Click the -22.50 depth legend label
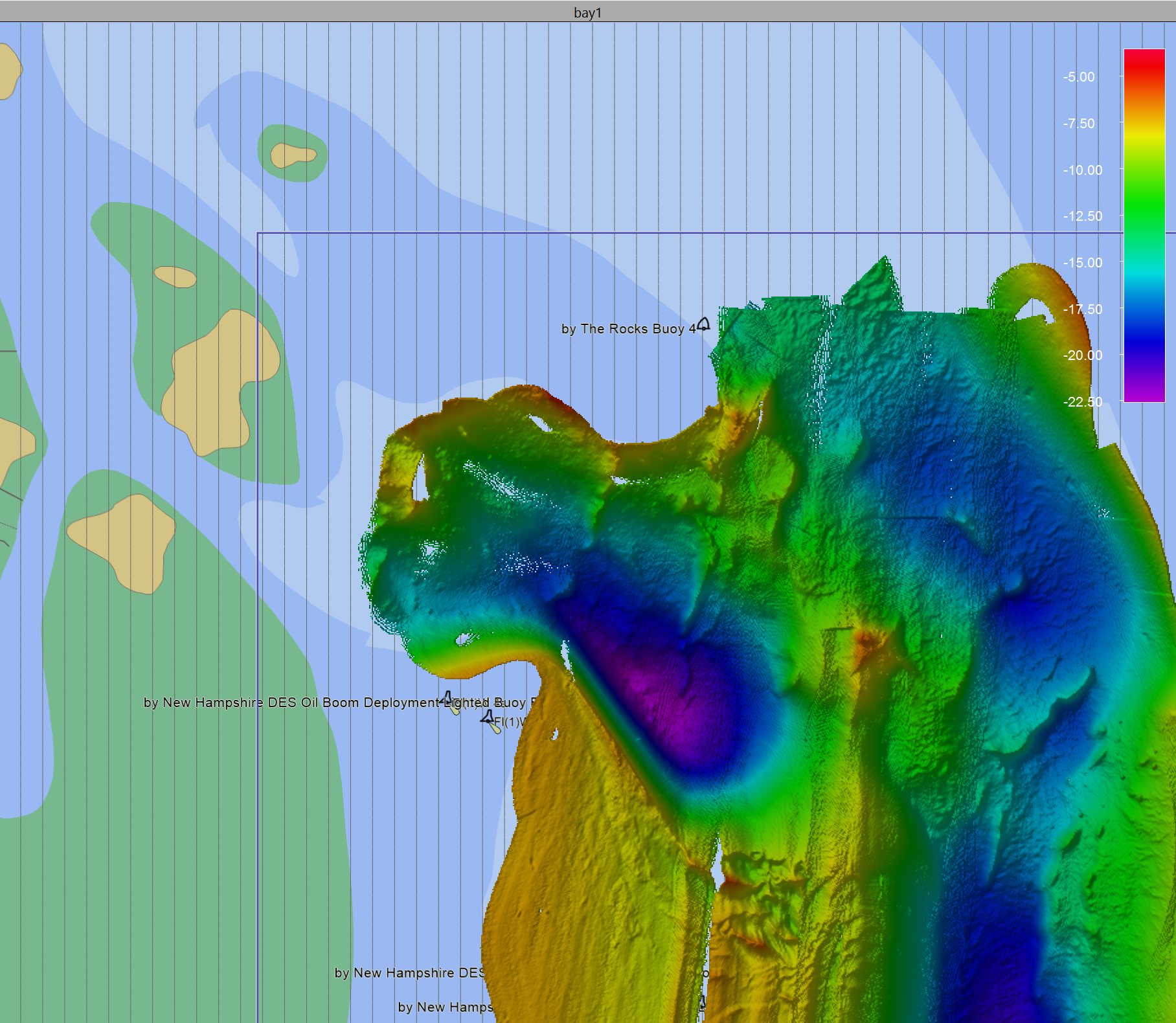This screenshot has width=1176, height=1023. (1082, 402)
